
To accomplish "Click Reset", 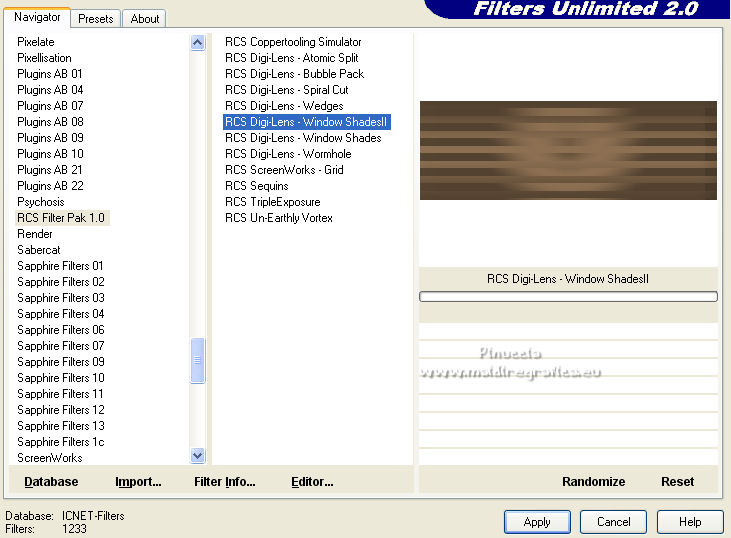I will click(677, 482).
